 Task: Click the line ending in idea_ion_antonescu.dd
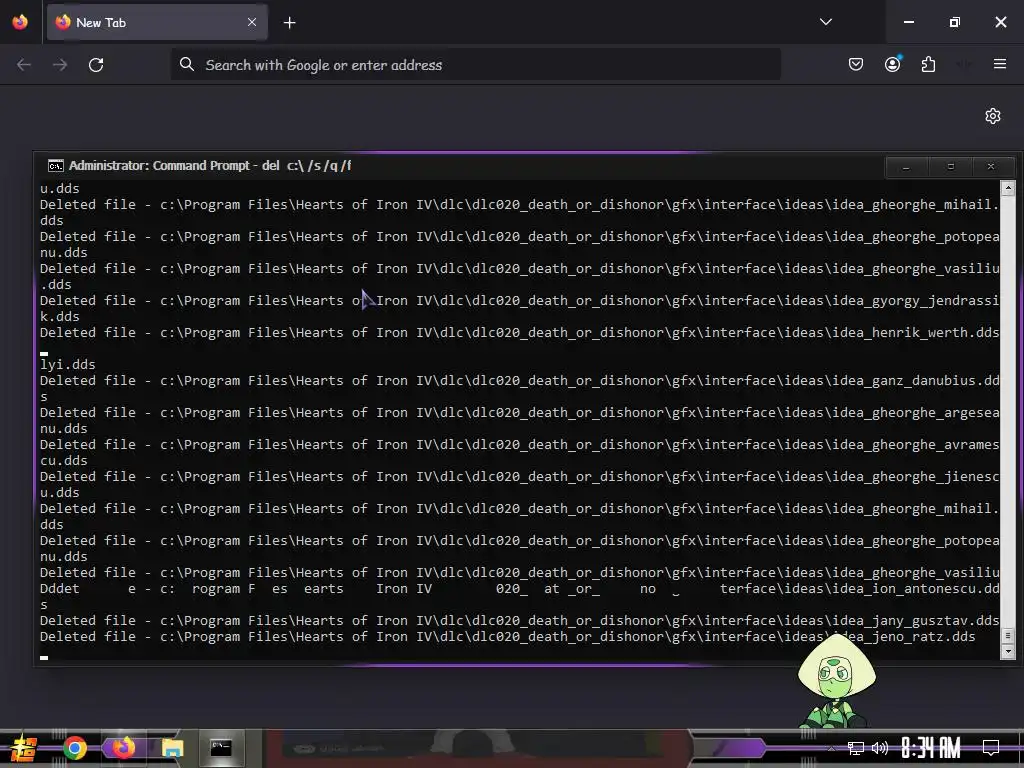(519, 588)
